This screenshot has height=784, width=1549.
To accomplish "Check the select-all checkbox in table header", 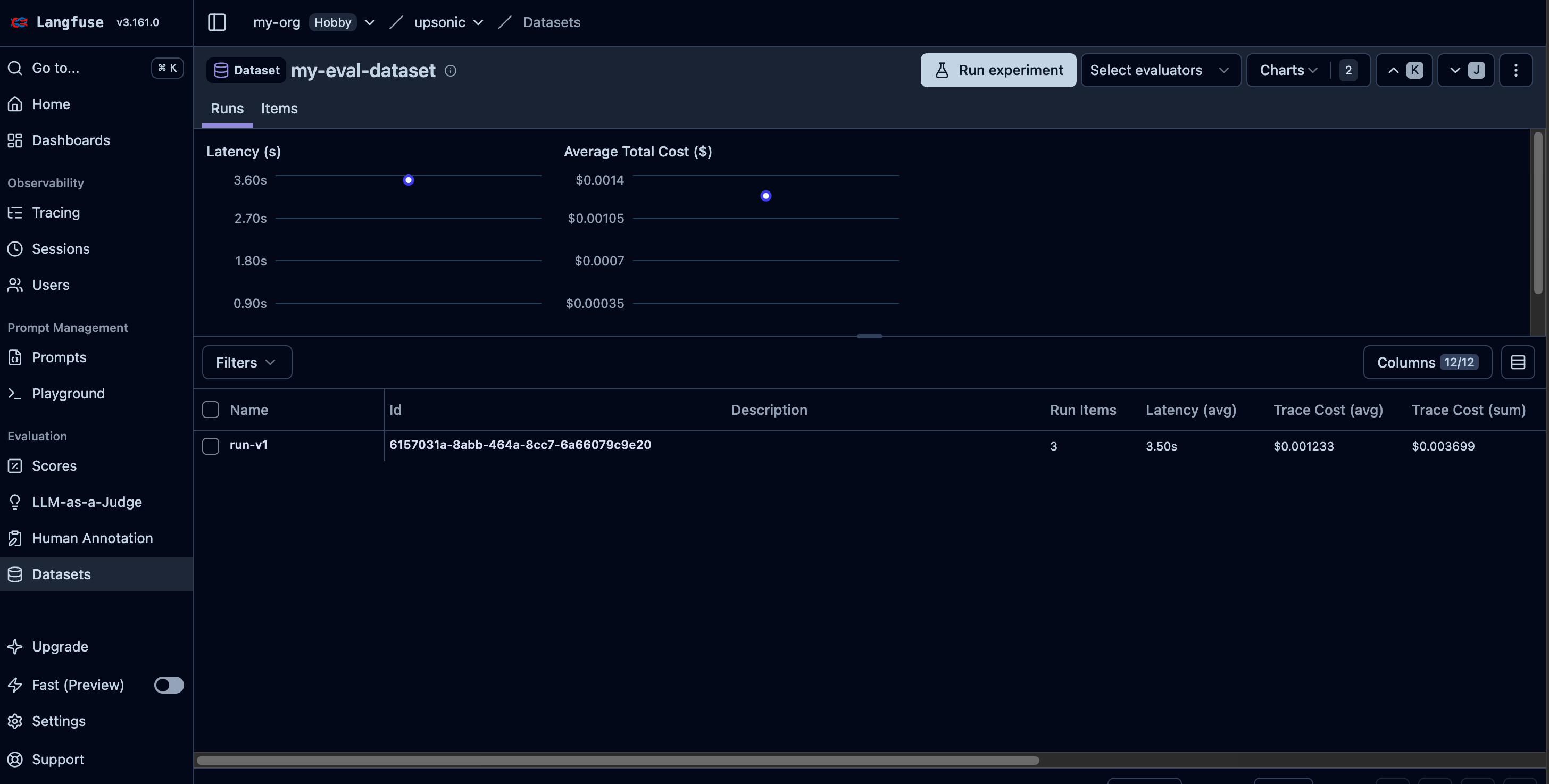I will [211, 410].
